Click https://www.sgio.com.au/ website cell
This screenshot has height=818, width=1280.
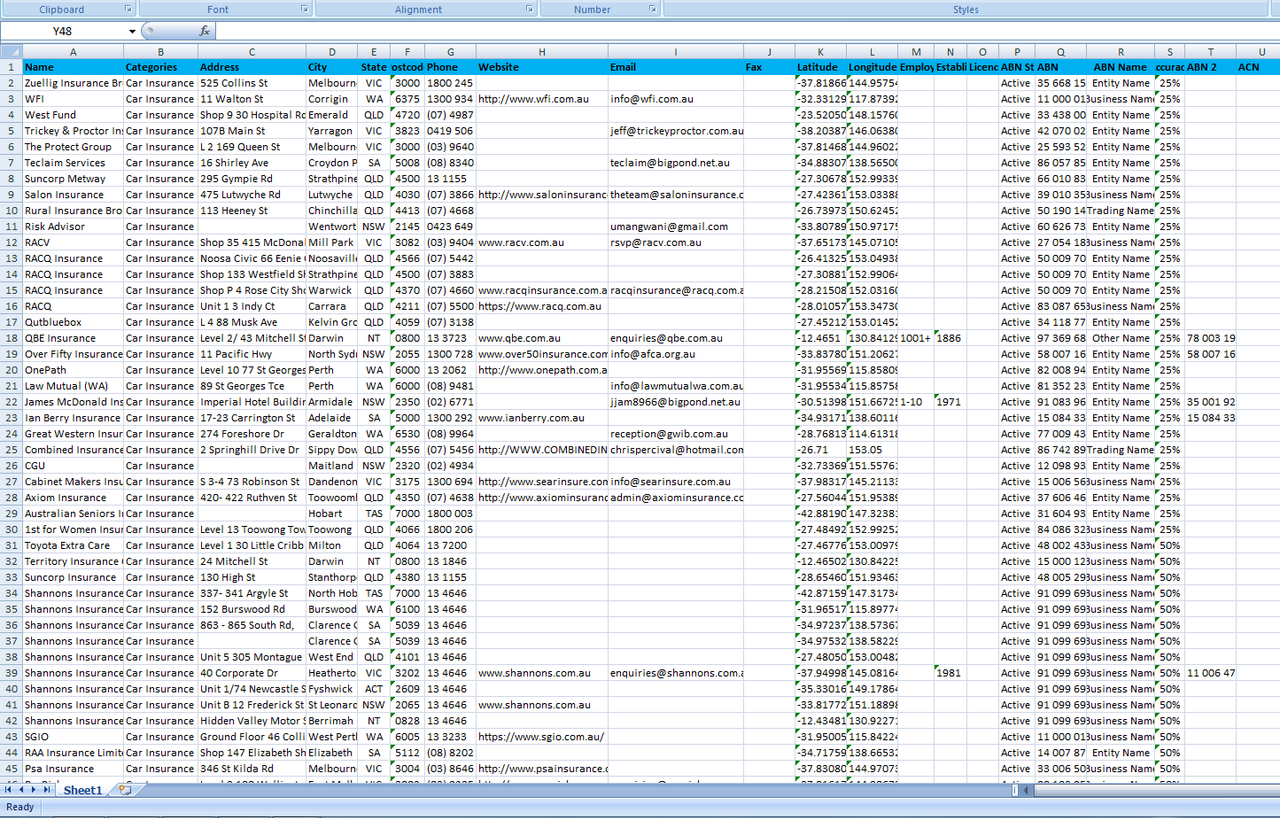pyautogui.click(x=541, y=737)
